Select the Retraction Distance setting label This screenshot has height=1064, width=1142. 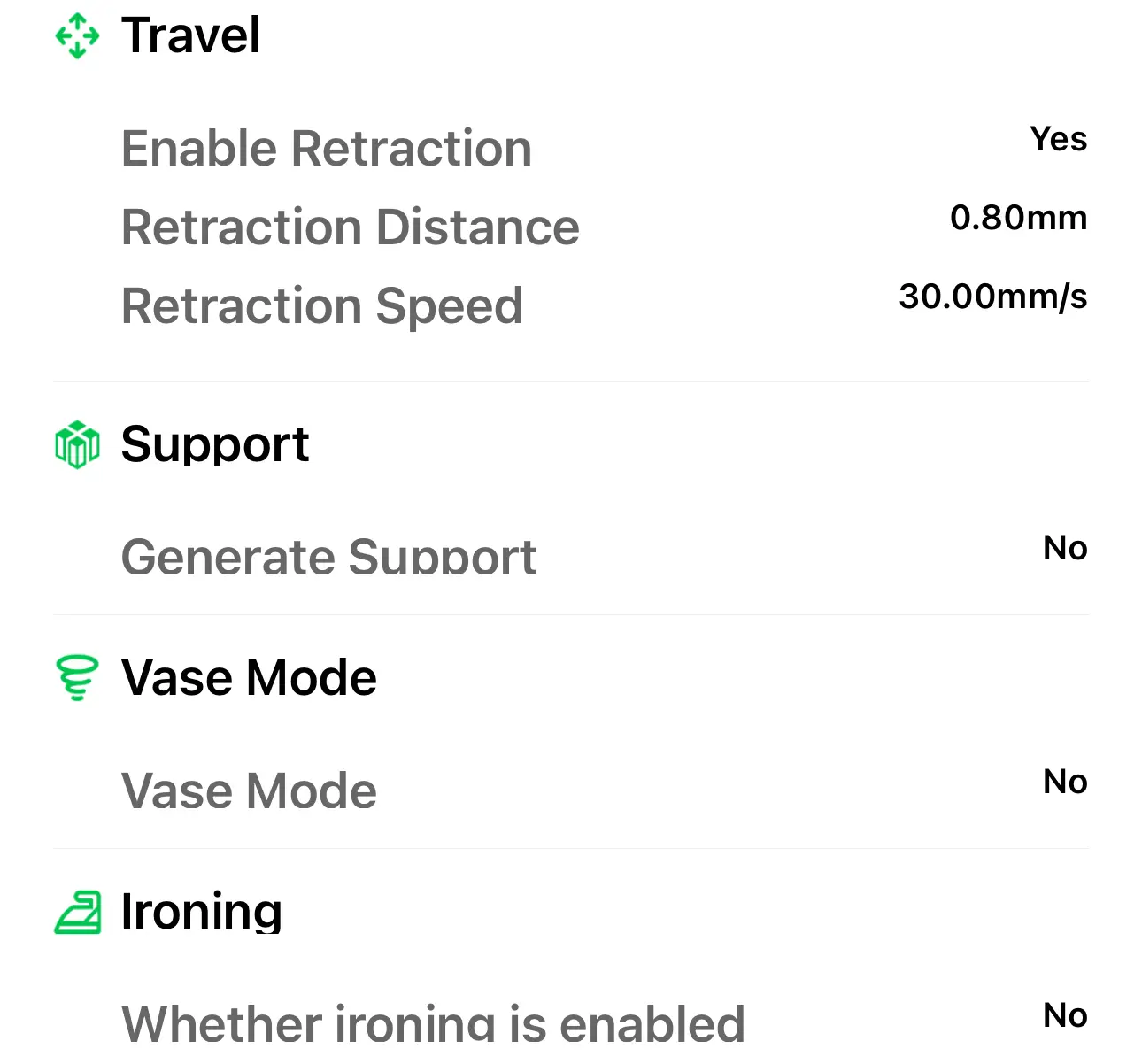click(x=351, y=227)
